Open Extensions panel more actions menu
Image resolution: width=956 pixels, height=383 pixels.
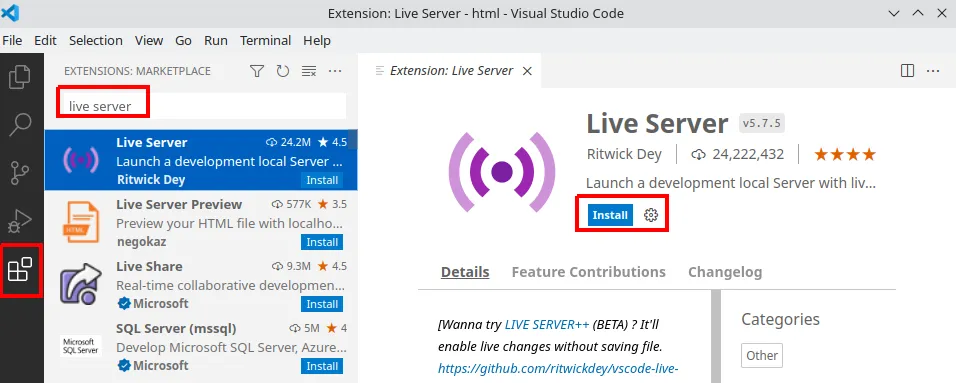click(x=335, y=71)
